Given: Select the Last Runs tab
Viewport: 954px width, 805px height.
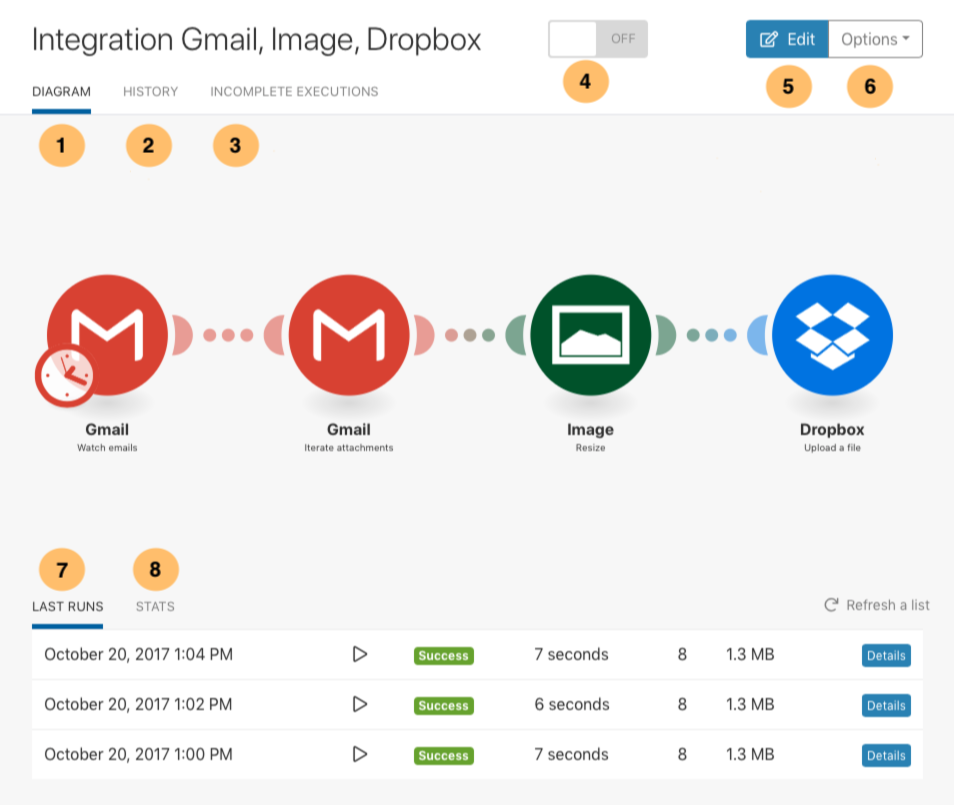Looking at the screenshot, I should pyautogui.click(x=68, y=607).
